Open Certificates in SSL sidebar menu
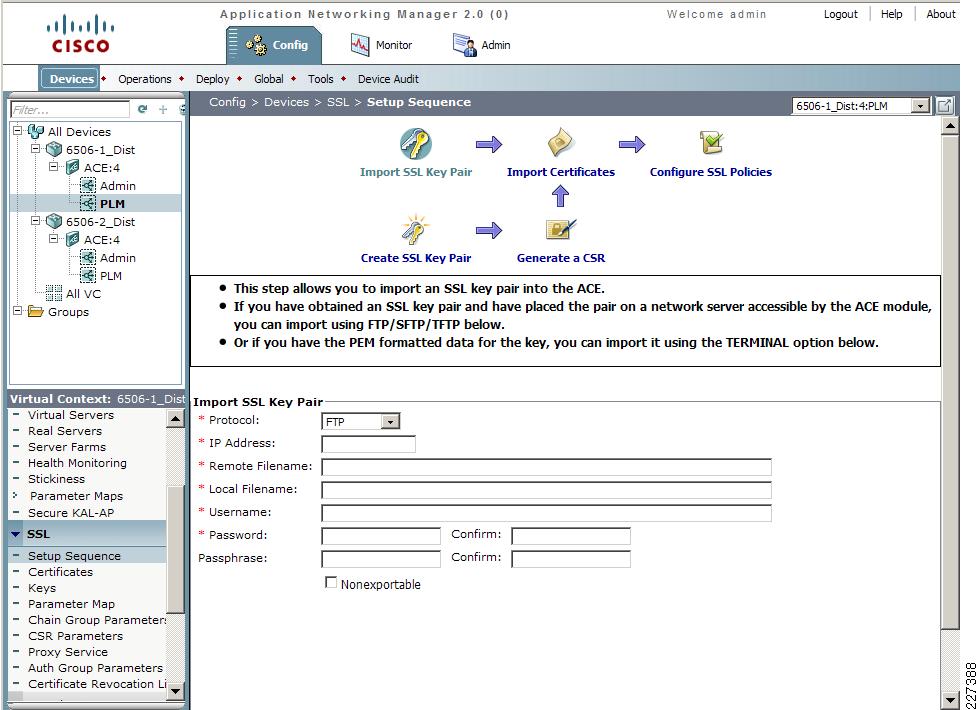Image resolution: width=977 pixels, height=710 pixels. 60,572
